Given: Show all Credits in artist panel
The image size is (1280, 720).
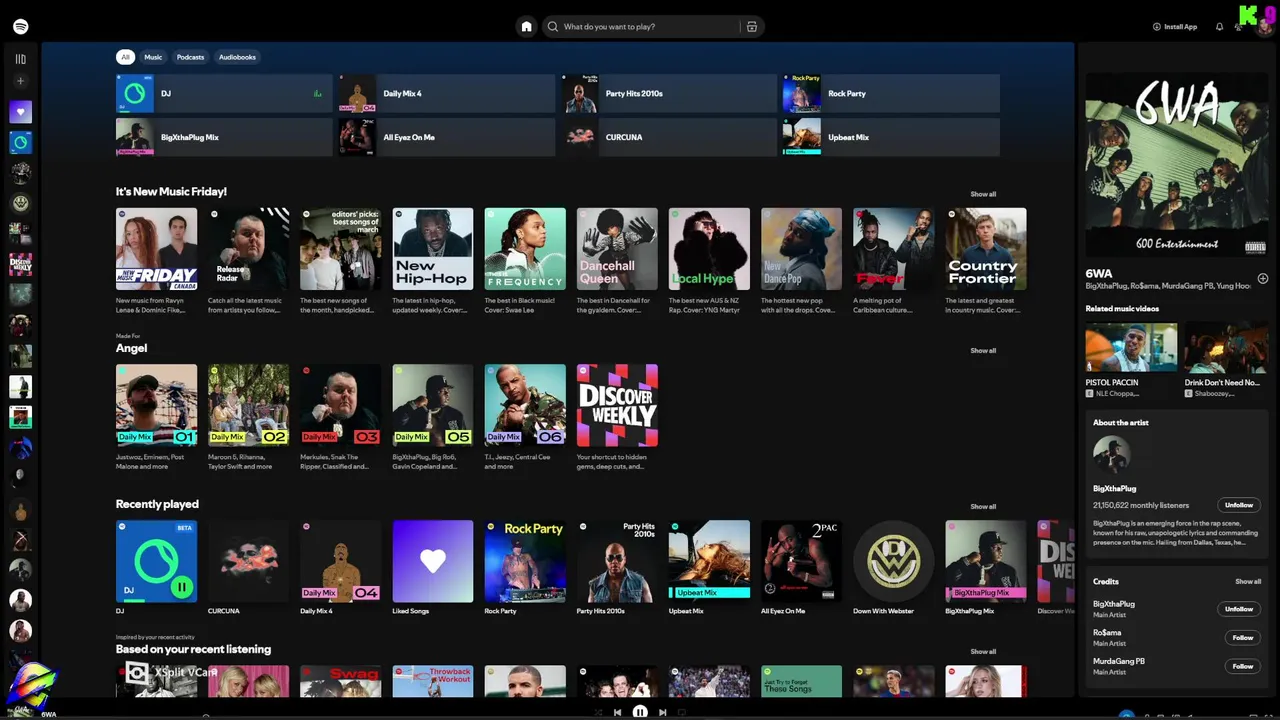Looking at the screenshot, I should pos(1247,581).
